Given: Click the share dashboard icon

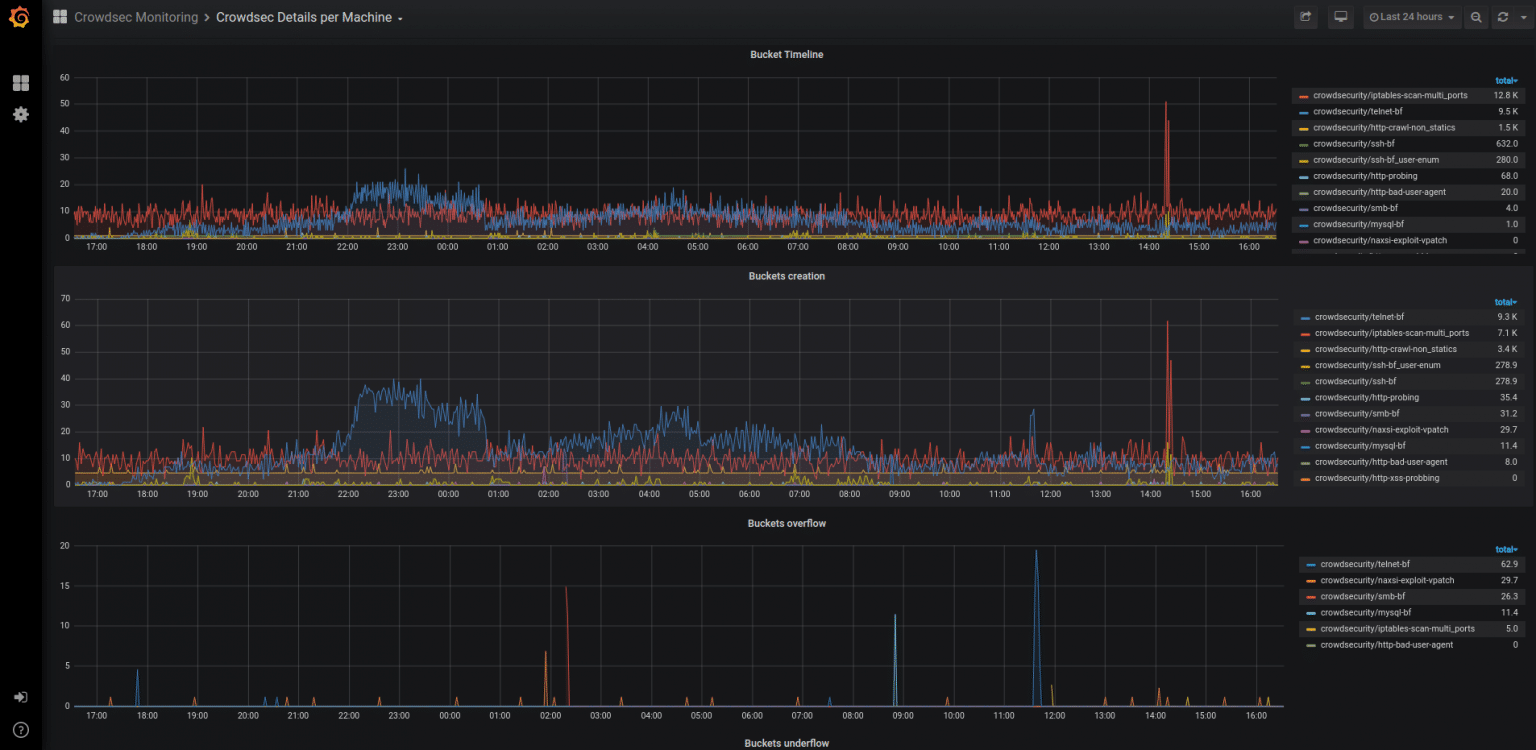Looking at the screenshot, I should point(1305,17).
